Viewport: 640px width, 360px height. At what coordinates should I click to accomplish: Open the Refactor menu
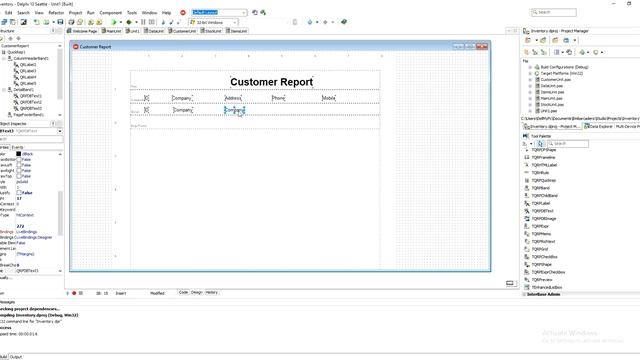click(x=56, y=13)
